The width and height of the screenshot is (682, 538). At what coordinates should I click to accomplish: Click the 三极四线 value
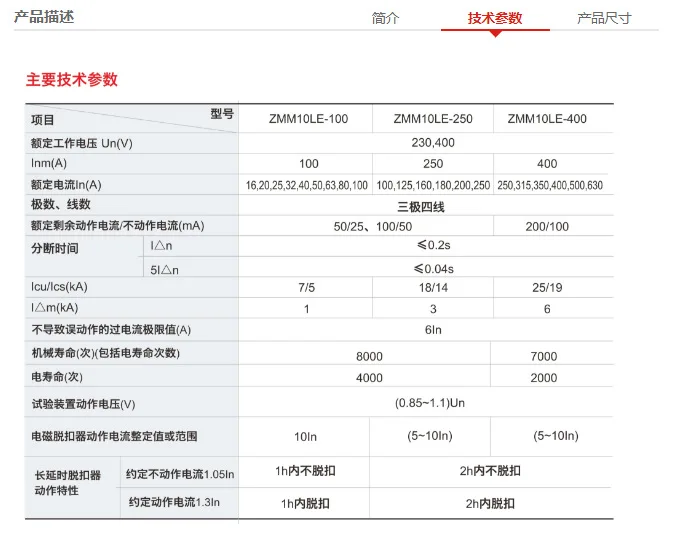[x=421, y=207]
